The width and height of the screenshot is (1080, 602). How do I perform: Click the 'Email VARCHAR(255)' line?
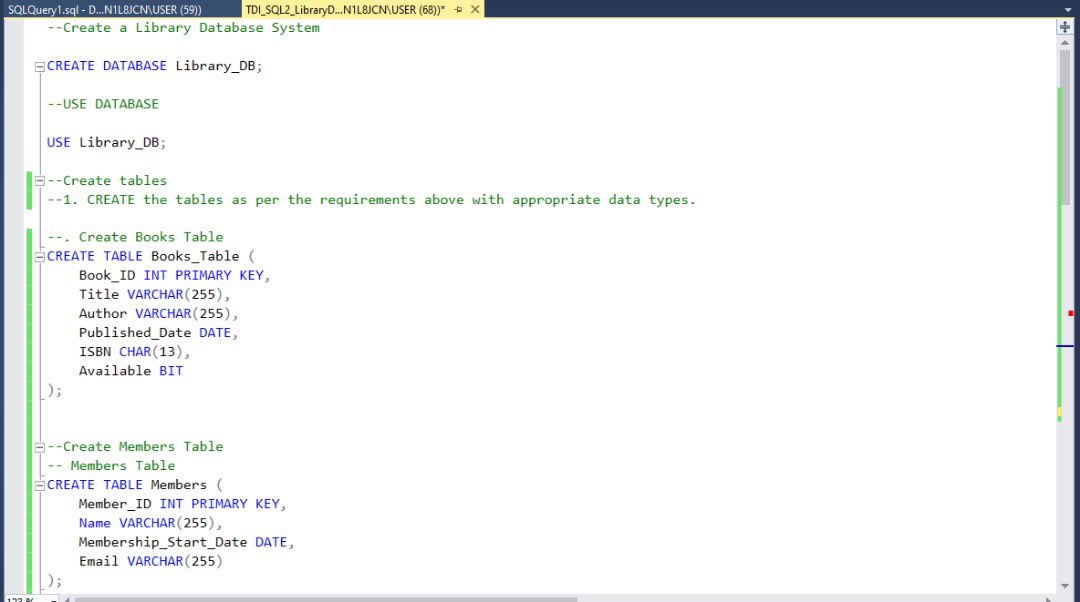click(151, 561)
